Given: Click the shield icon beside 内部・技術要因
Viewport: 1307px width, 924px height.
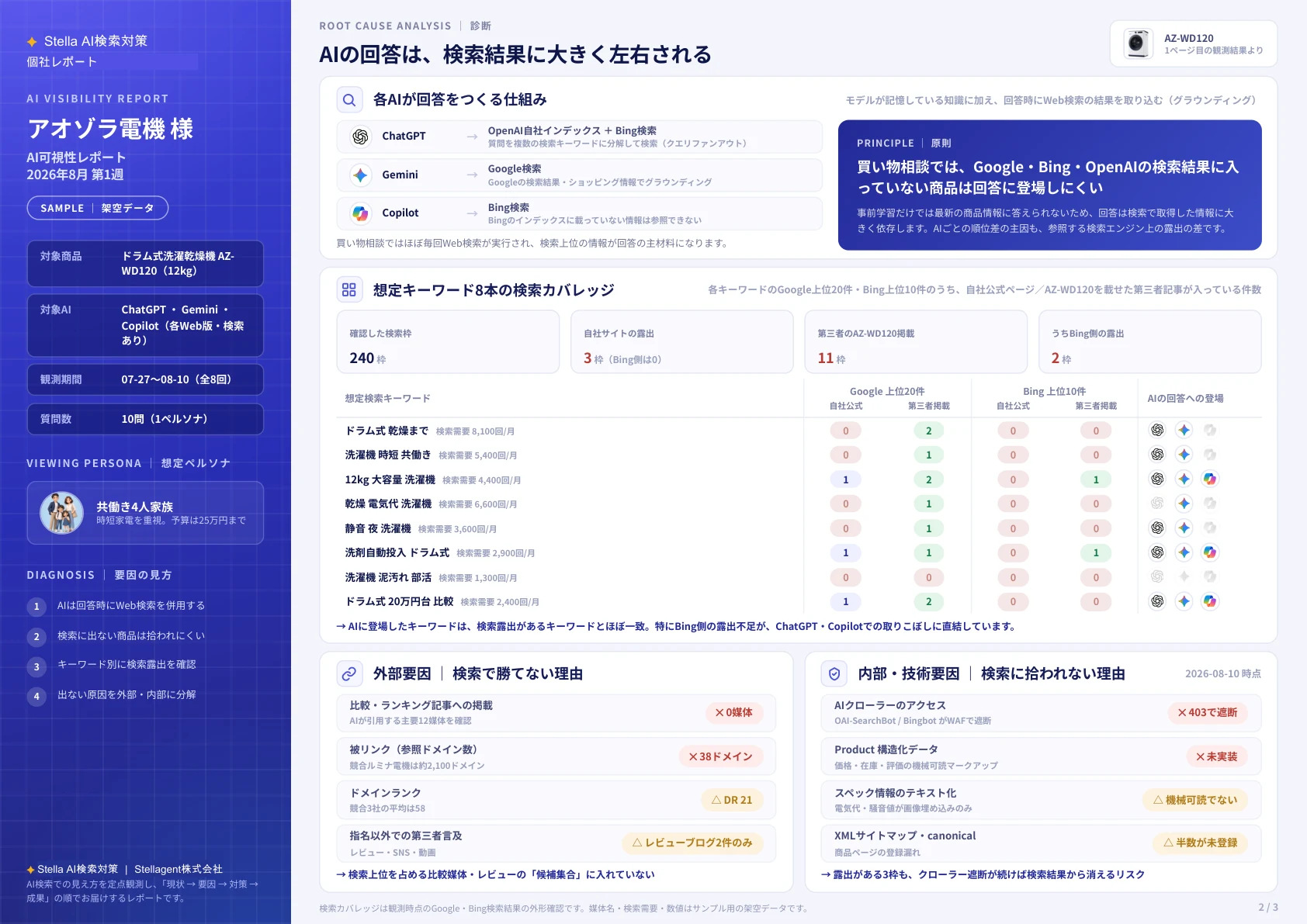Looking at the screenshot, I should [x=834, y=673].
